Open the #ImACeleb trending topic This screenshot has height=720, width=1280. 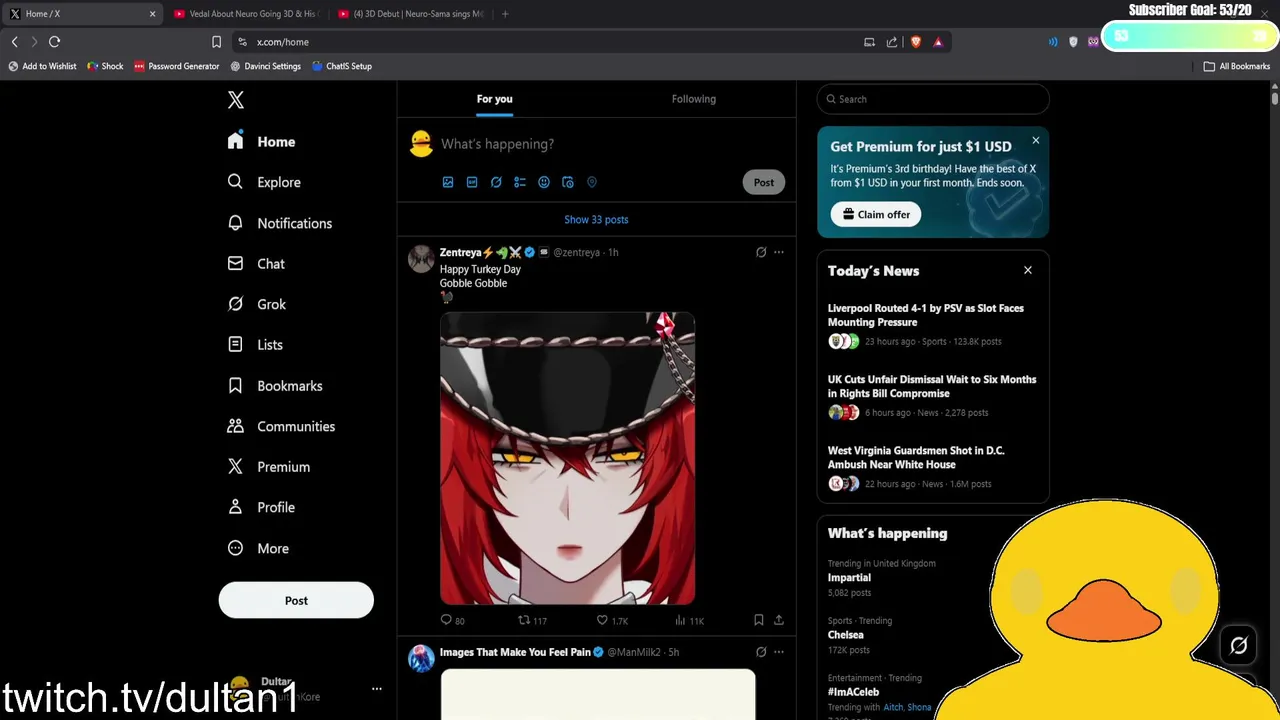853,692
